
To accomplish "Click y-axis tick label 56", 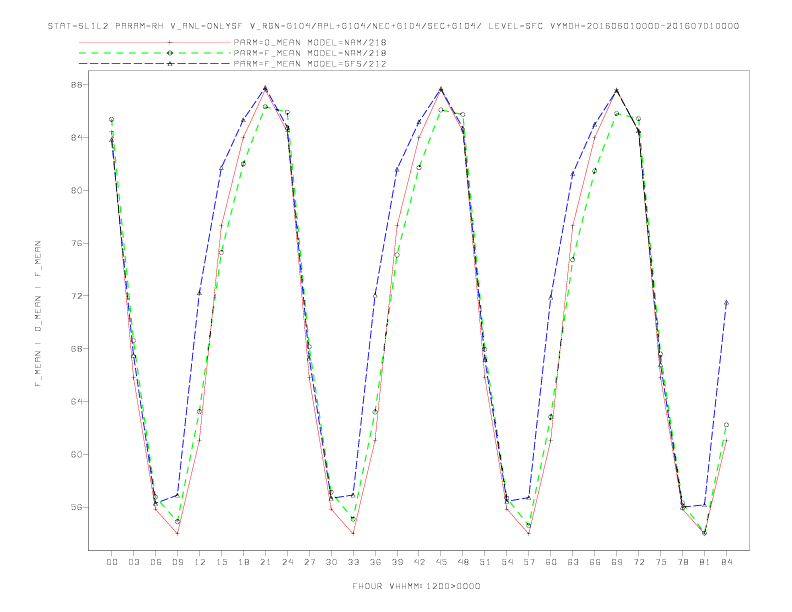I will click(x=76, y=507).
